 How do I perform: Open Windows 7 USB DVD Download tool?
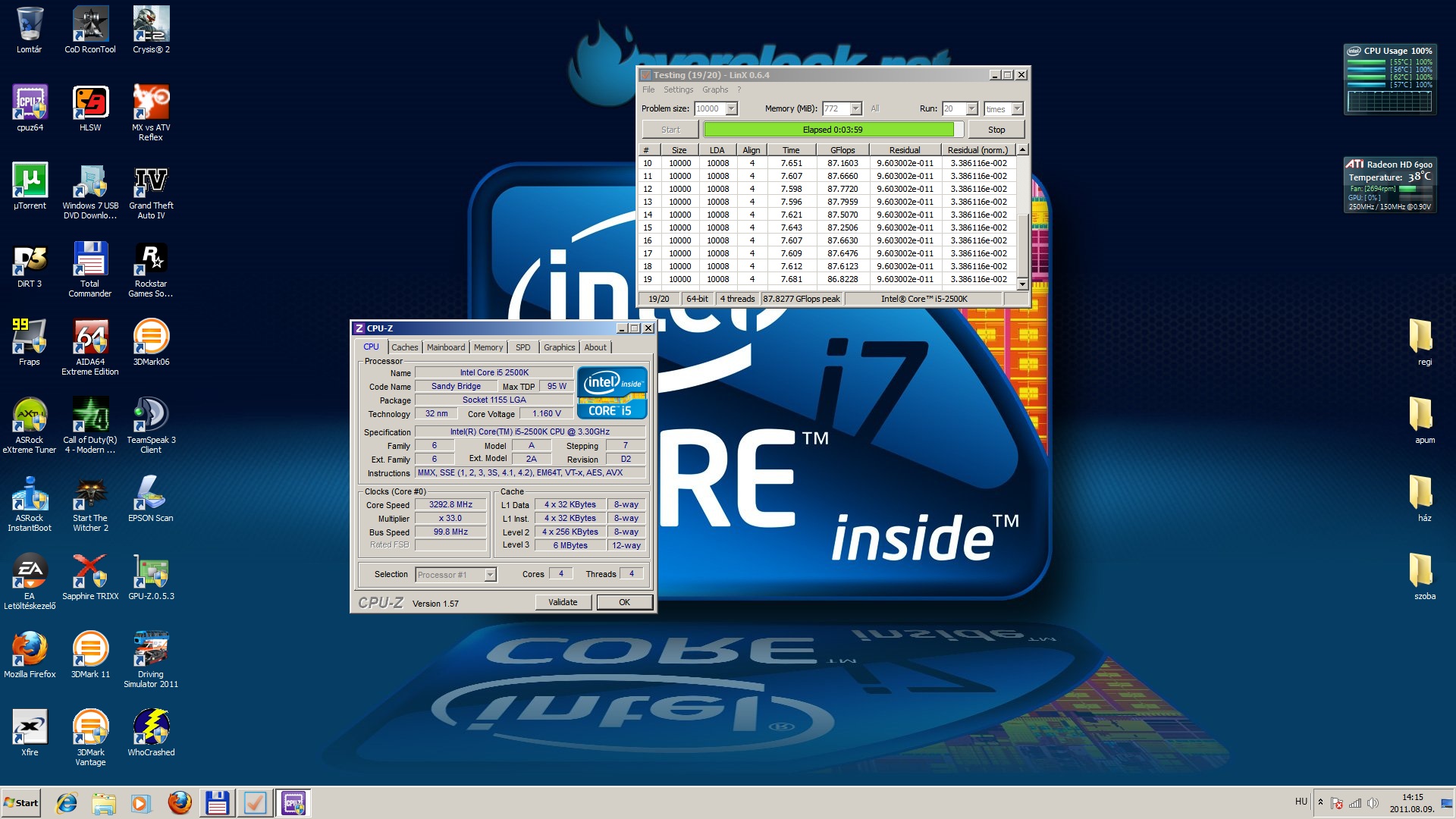tap(90, 191)
